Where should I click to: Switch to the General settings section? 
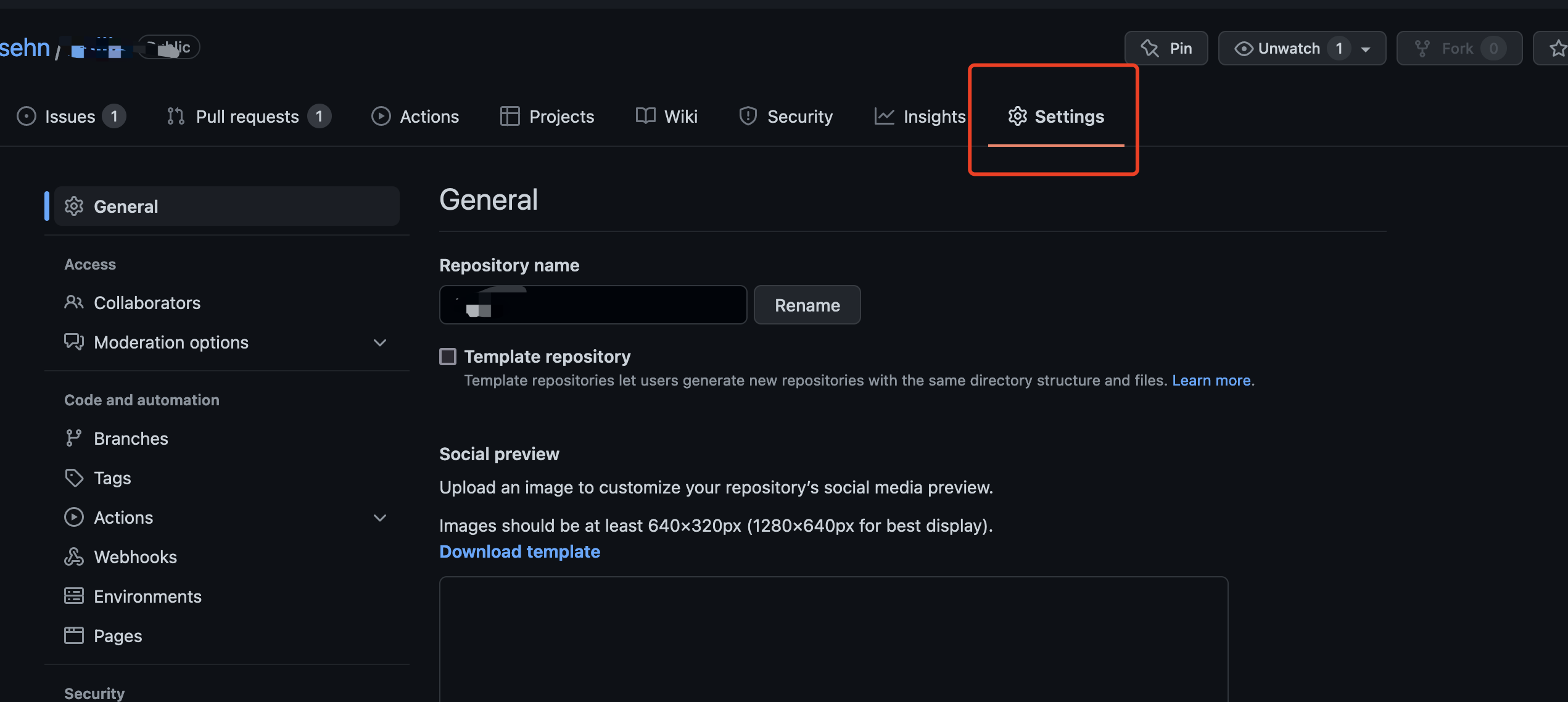[126, 206]
